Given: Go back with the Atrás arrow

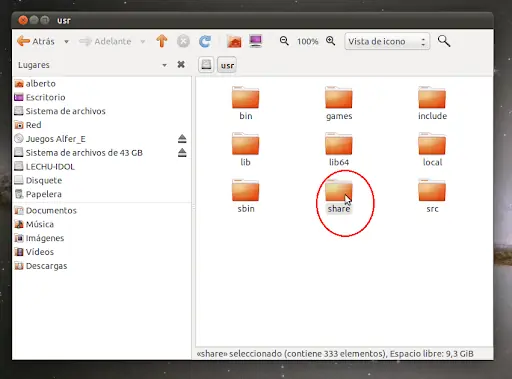Looking at the screenshot, I should pyautogui.click(x=36, y=41).
